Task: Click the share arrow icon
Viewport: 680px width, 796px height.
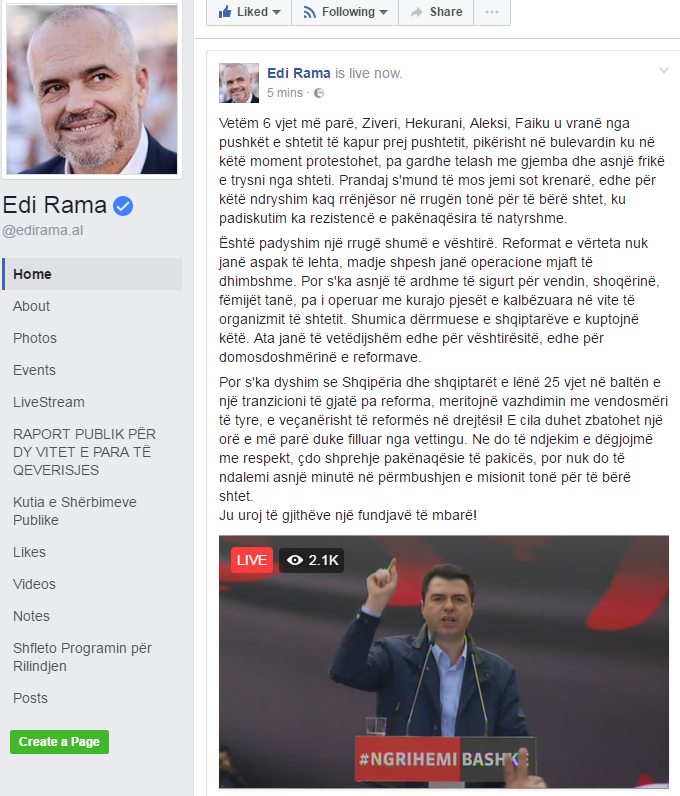Action: click(416, 12)
